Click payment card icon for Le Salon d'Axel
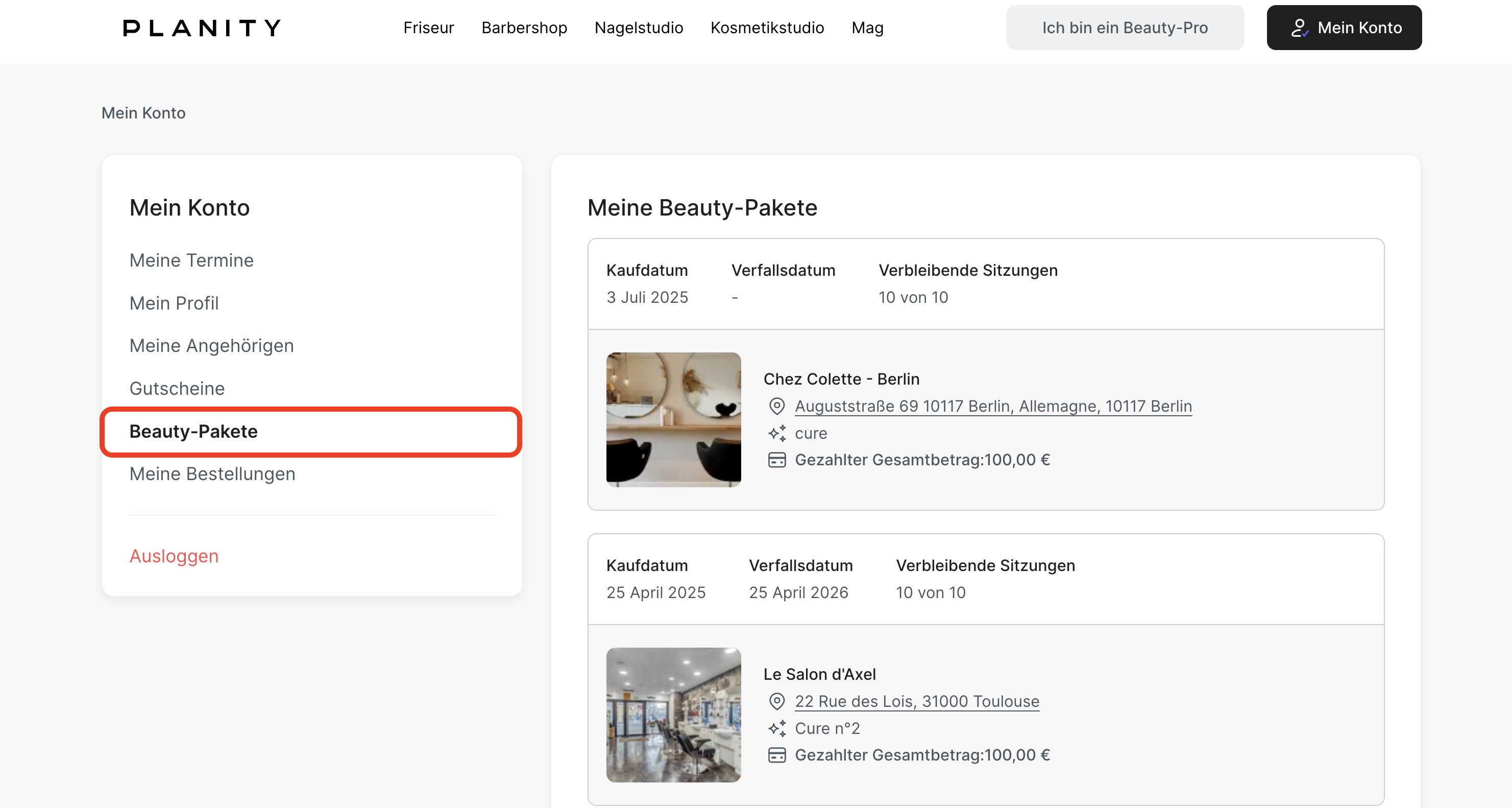1512x808 pixels. point(776,755)
